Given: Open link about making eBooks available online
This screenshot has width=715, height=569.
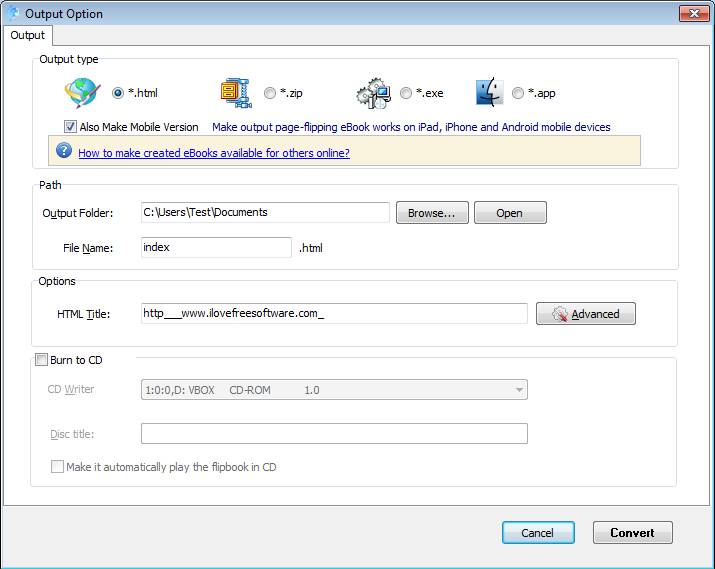Looking at the screenshot, I should pyautogui.click(x=213, y=153).
